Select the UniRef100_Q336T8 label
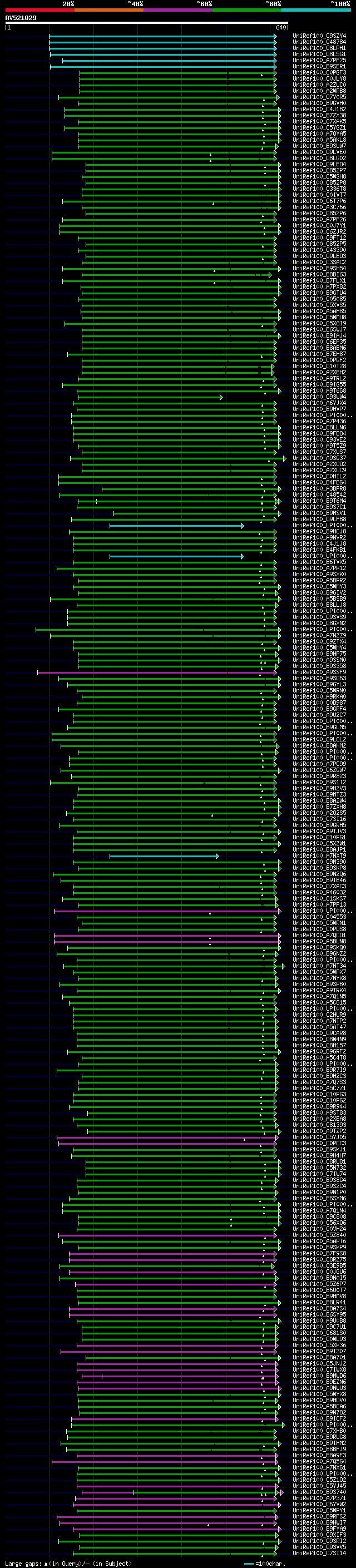Image resolution: width=356 pixels, height=1568 pixels. pos(319,189)
